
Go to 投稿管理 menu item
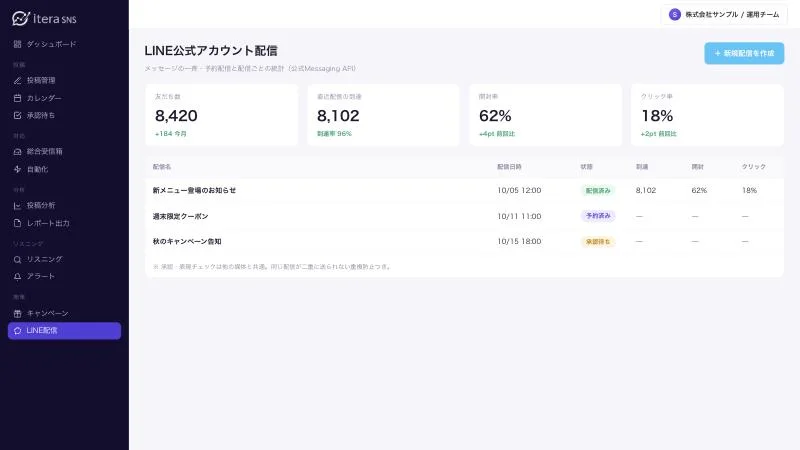64,81
